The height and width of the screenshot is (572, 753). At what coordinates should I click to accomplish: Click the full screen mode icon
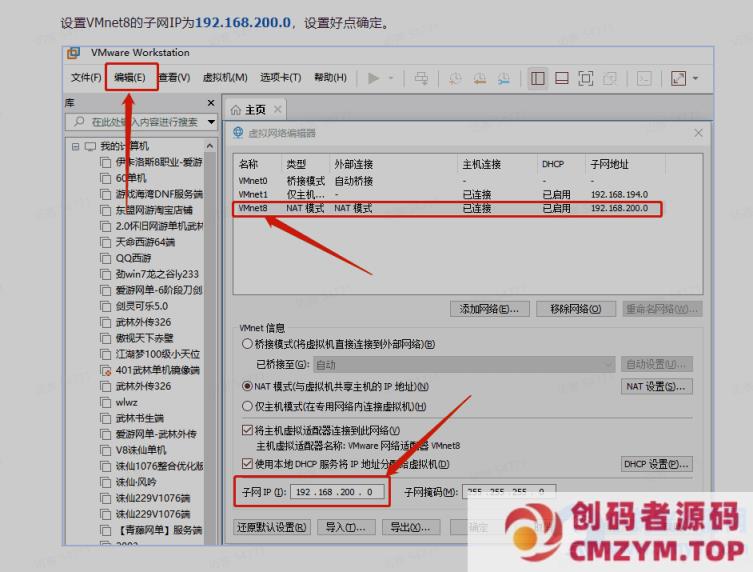click(x=585, y=78)
